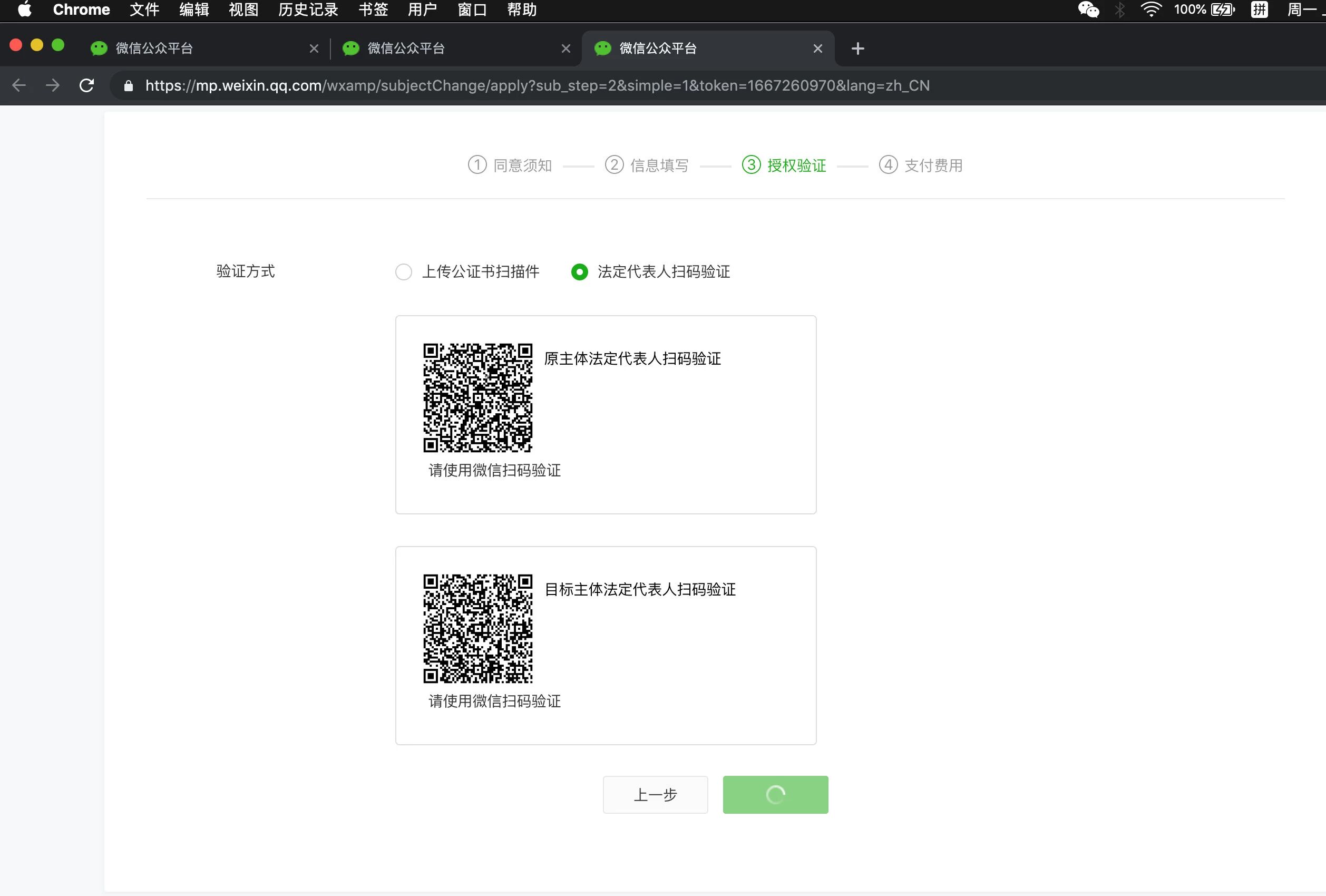Click the browser back arrow

coord(19,85)
